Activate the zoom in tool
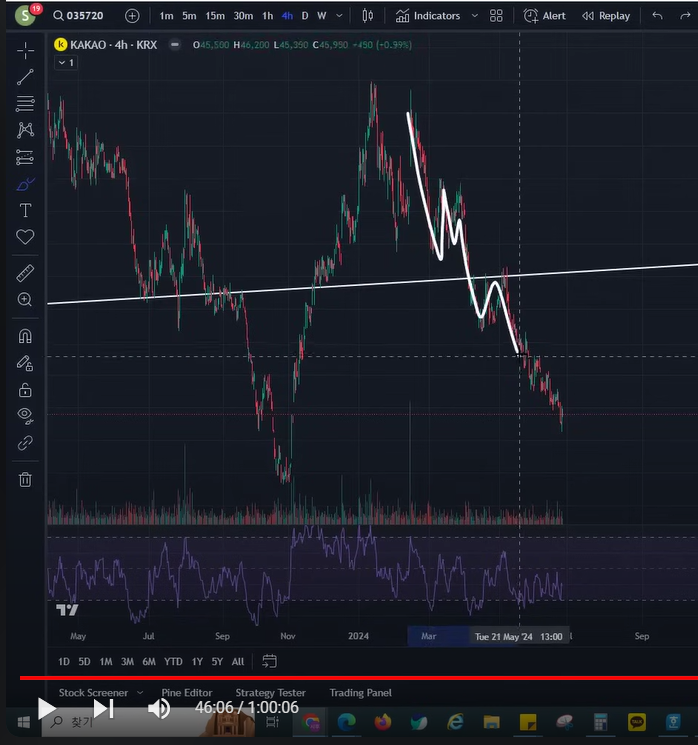Image resolution: width=698 pixels, height=745 pixels. pyautogui.click(x=25, y=299)
